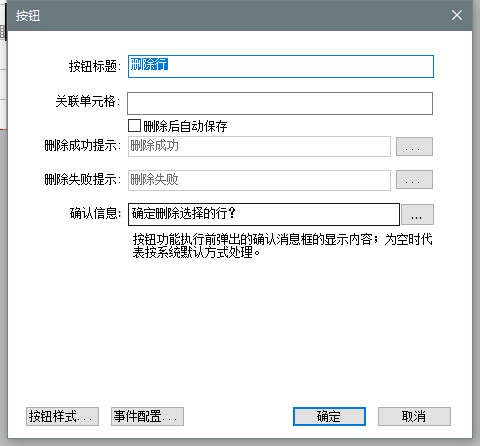Viewport: 480px width, 446px height.
Task: Focus the 关联单元格 input box
Action: (280, 103)
